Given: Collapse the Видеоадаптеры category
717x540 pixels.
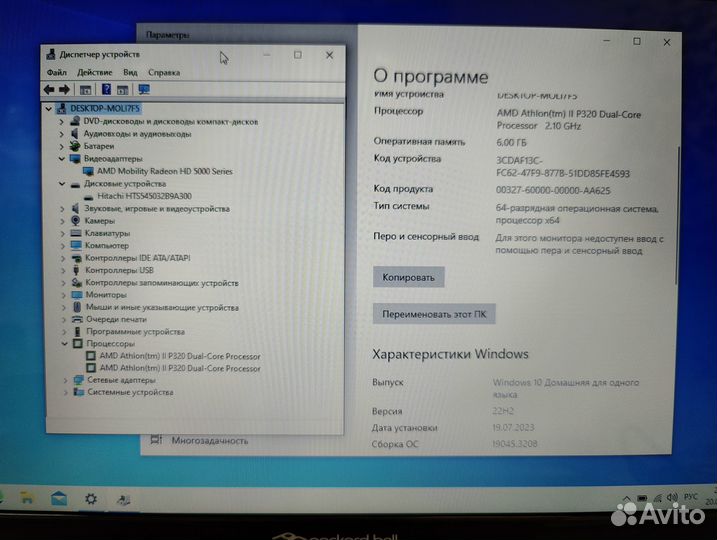Looking at the screenshot, I should 62,159.
